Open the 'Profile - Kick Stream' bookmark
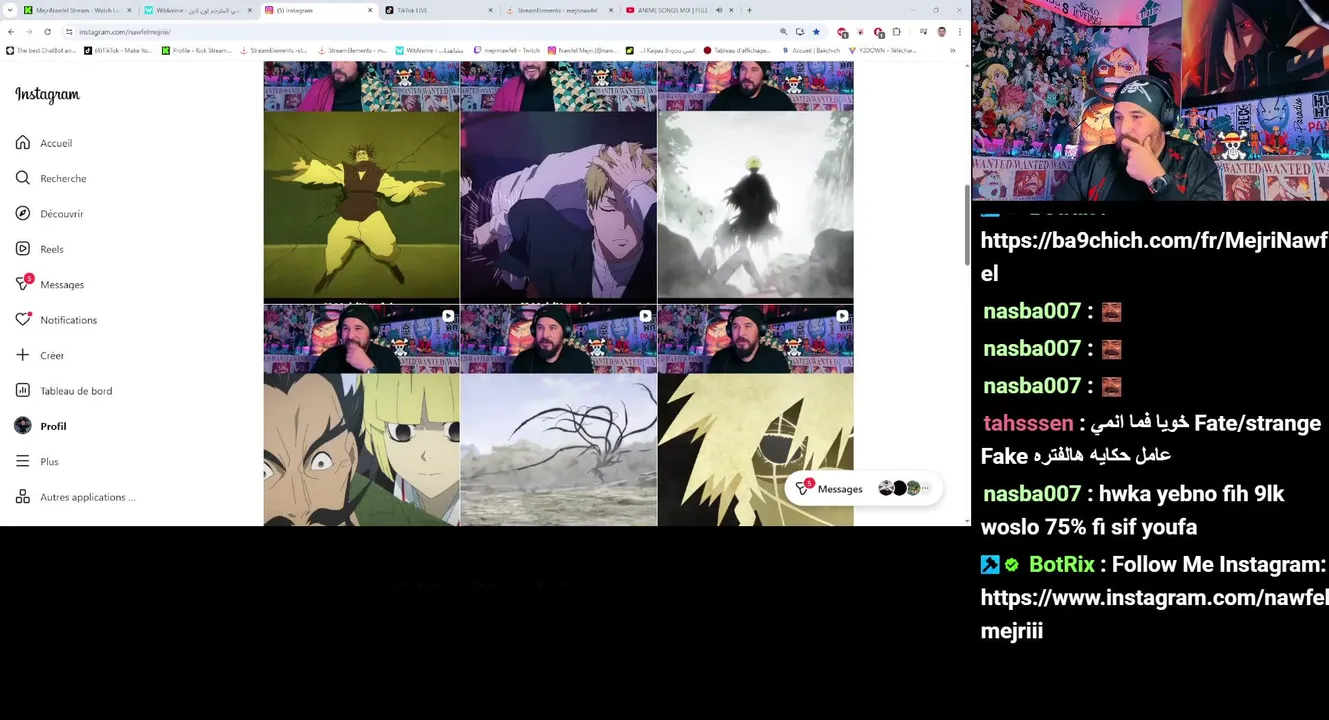 [x=196, y=50]
